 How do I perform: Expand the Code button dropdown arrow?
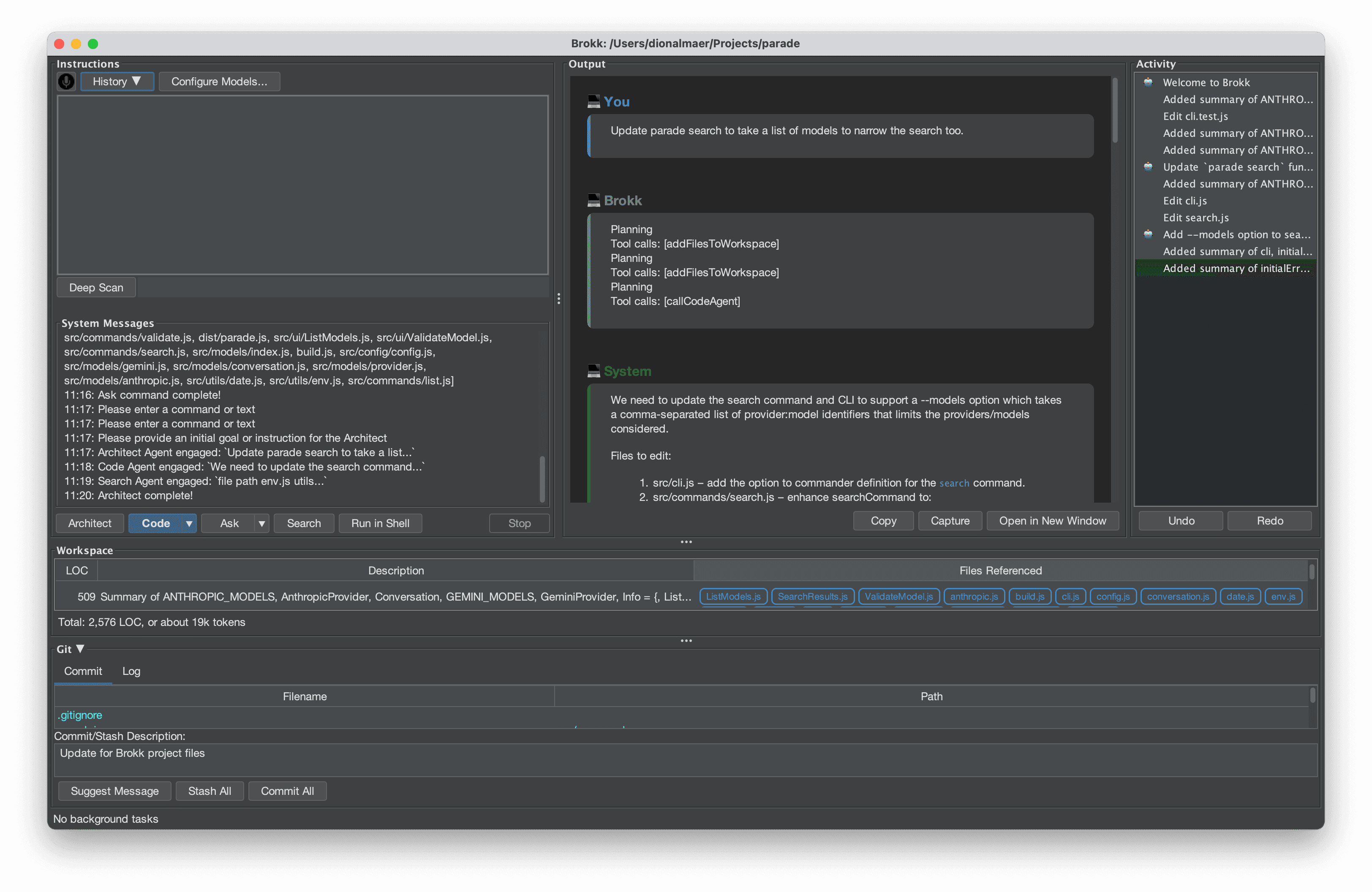coord(188,523)
